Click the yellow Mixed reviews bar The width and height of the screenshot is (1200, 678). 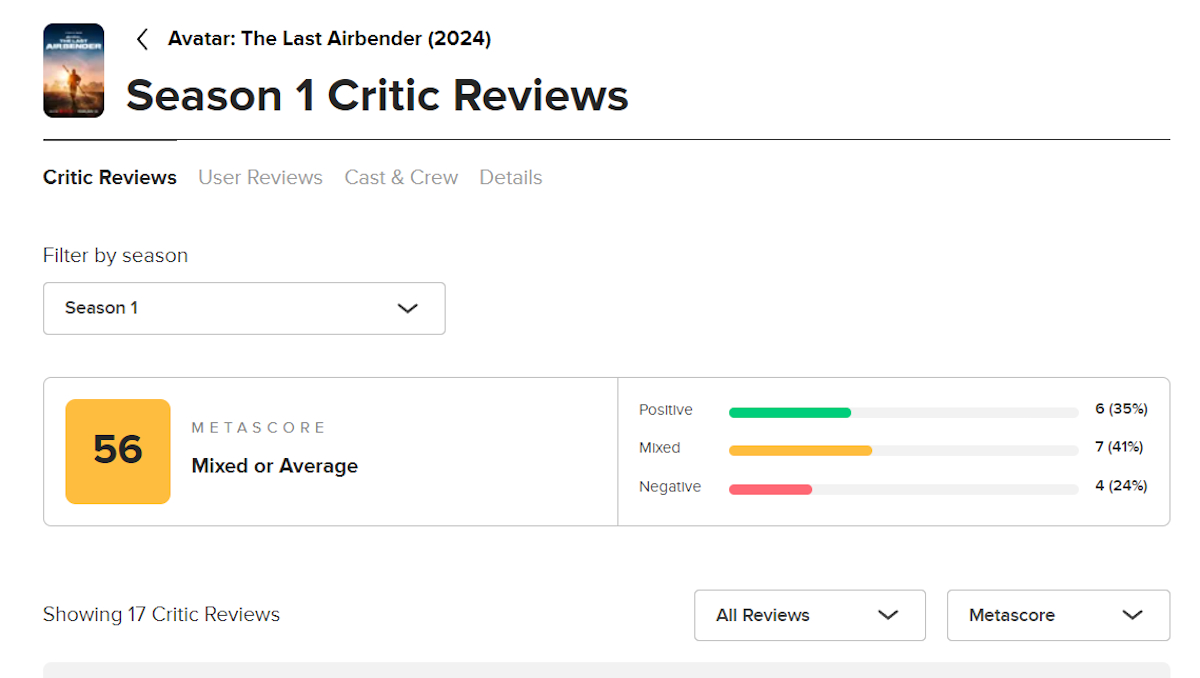800,450
